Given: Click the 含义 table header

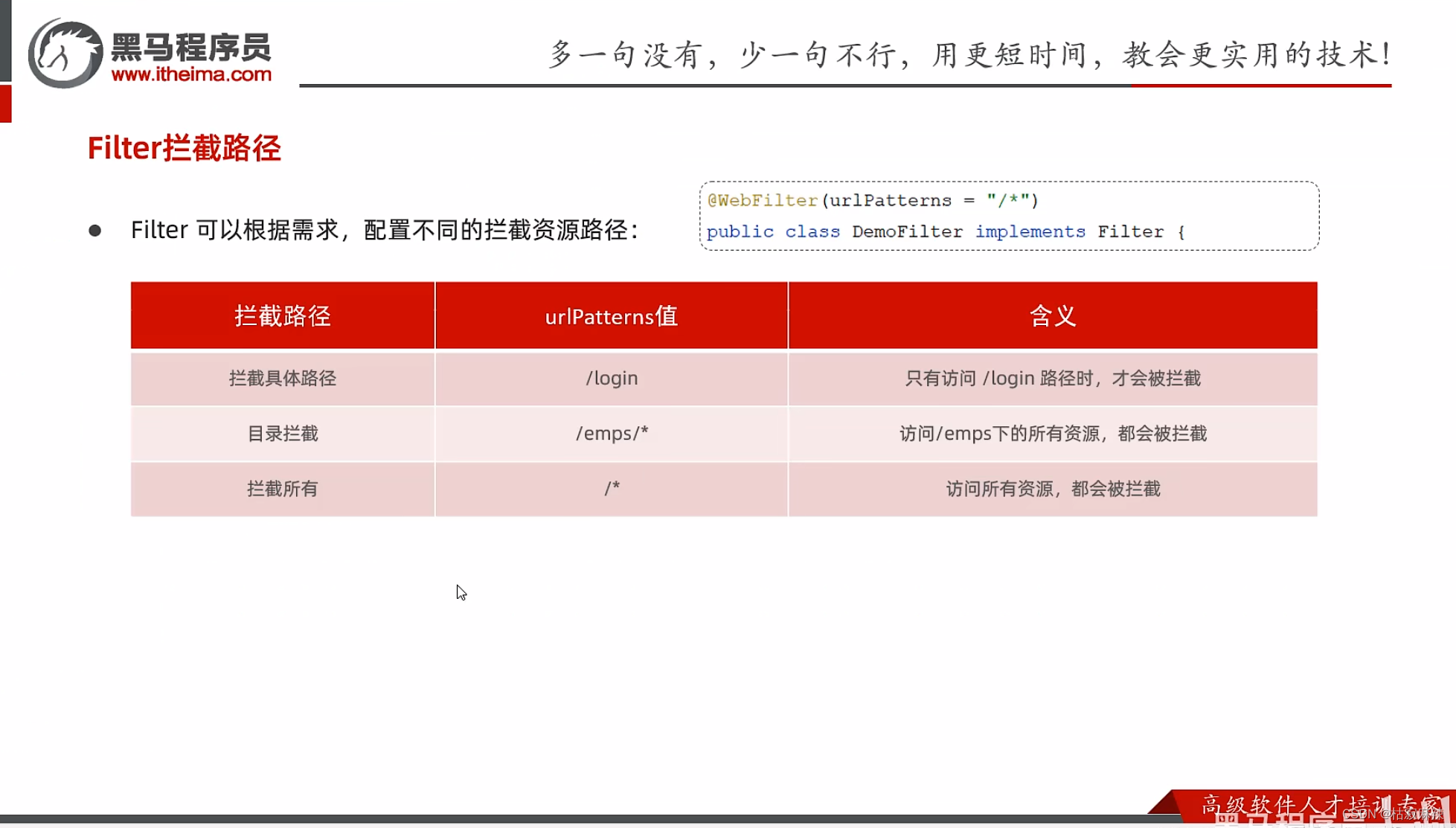Looking at the screenshot, I should click(x=1053, y=315).
